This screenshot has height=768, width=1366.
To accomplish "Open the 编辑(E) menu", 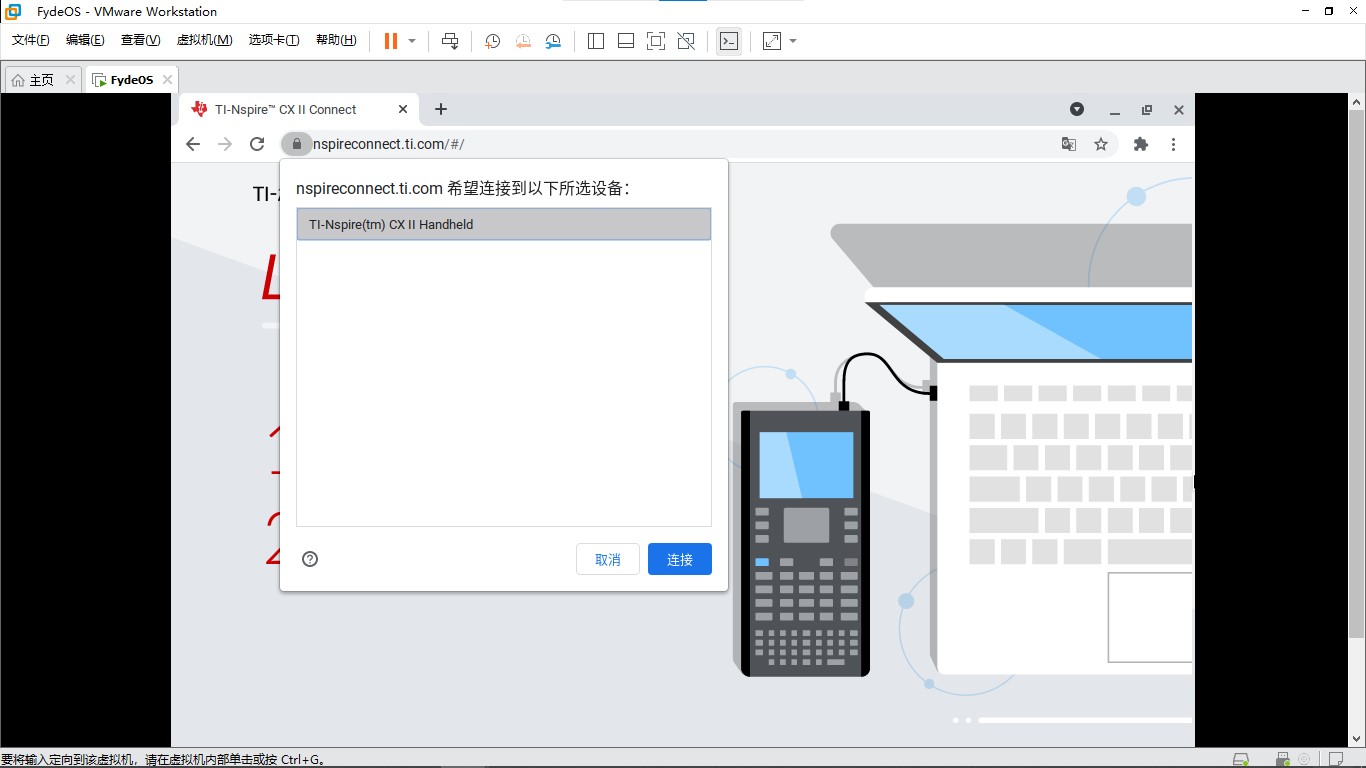I will (85, 40).
